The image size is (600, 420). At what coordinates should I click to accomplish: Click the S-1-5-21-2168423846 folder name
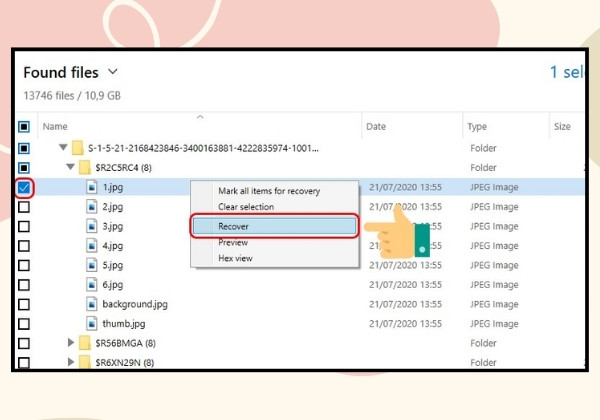point(203,148)
